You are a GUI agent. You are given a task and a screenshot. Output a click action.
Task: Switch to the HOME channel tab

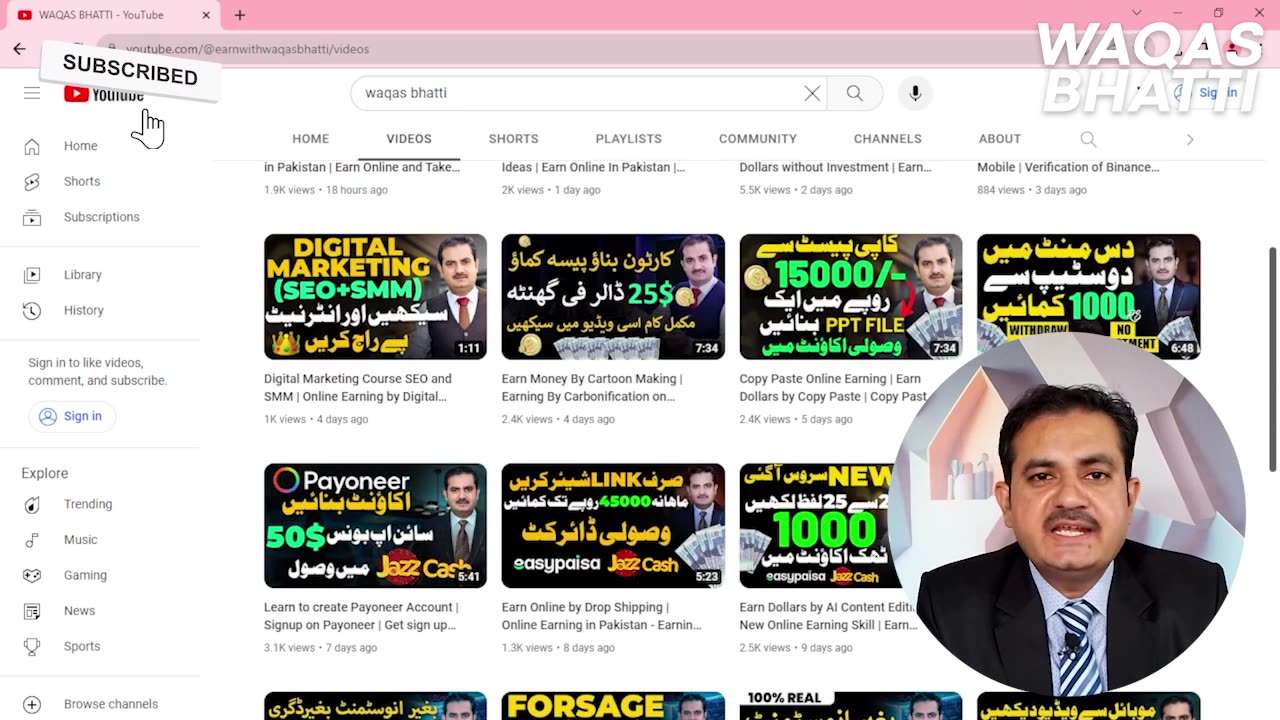(x=310, y=139)
